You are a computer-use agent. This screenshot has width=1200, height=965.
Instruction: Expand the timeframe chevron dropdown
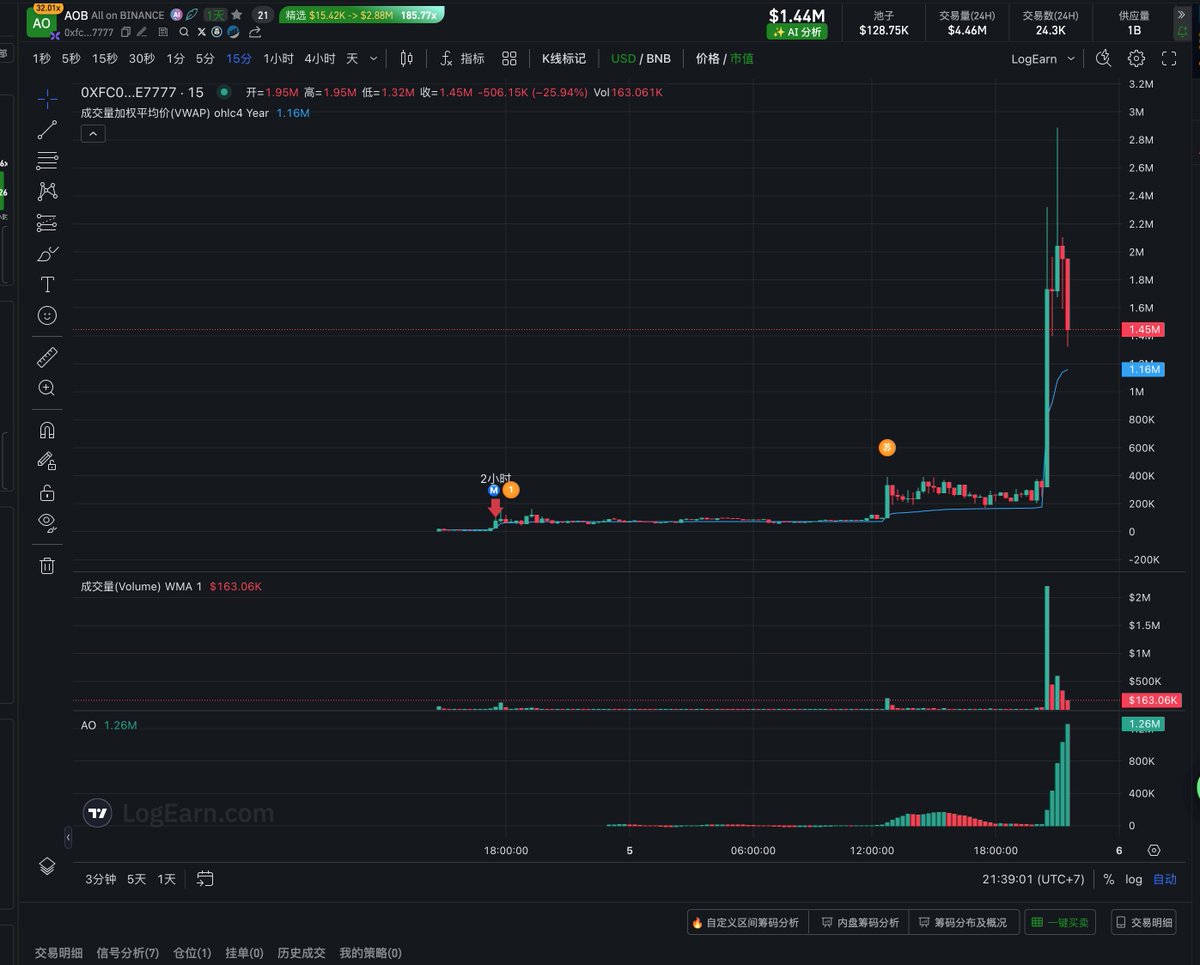(x=374, y=59)
